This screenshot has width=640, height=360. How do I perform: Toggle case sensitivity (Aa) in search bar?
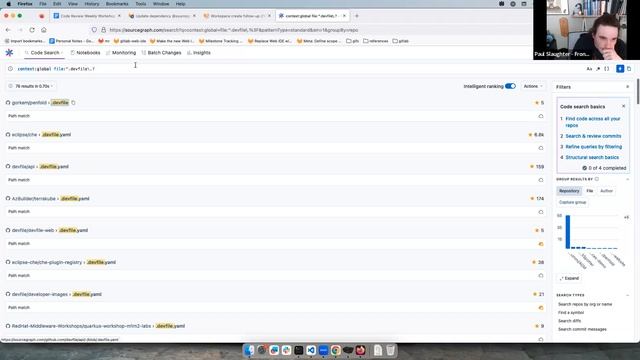coord(589,69)
